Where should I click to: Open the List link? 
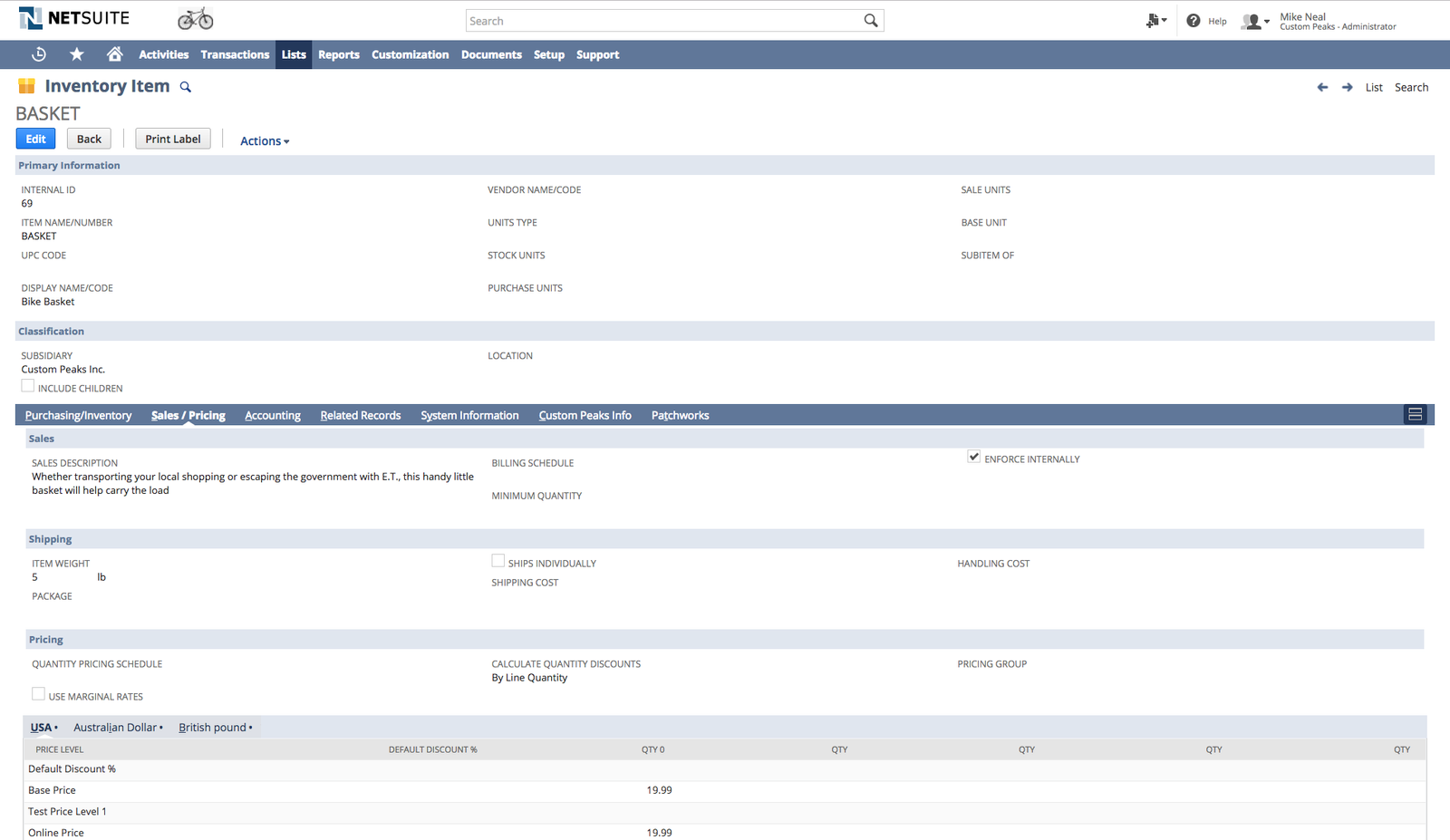pyautogui.click(x=1374, y=87)
